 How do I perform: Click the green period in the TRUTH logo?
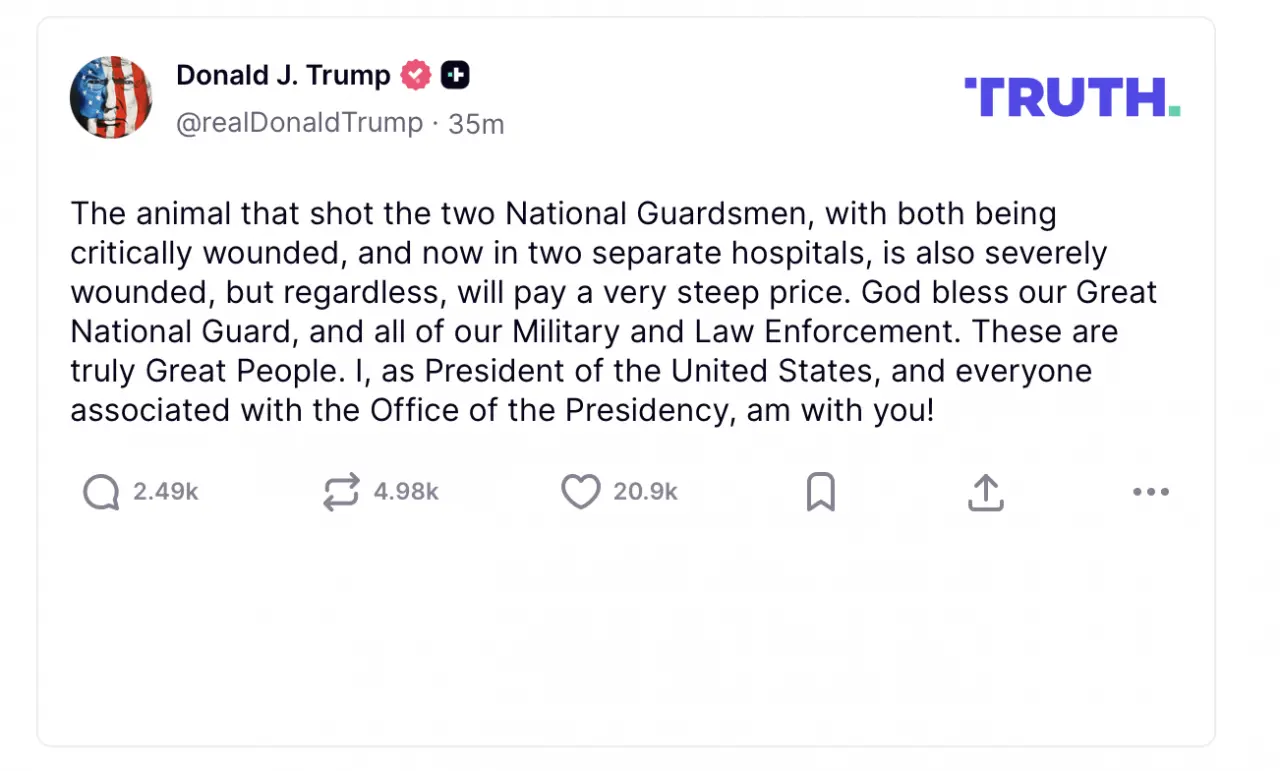[1174, 112]
